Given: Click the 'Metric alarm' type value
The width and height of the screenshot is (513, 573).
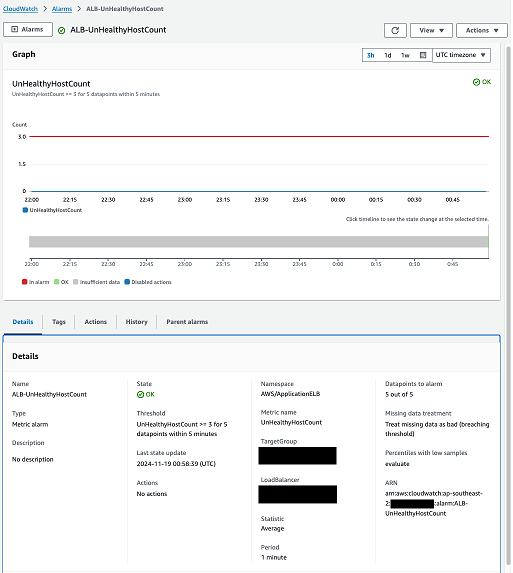Looking at the screenshot, I should (x=30, y=424).
